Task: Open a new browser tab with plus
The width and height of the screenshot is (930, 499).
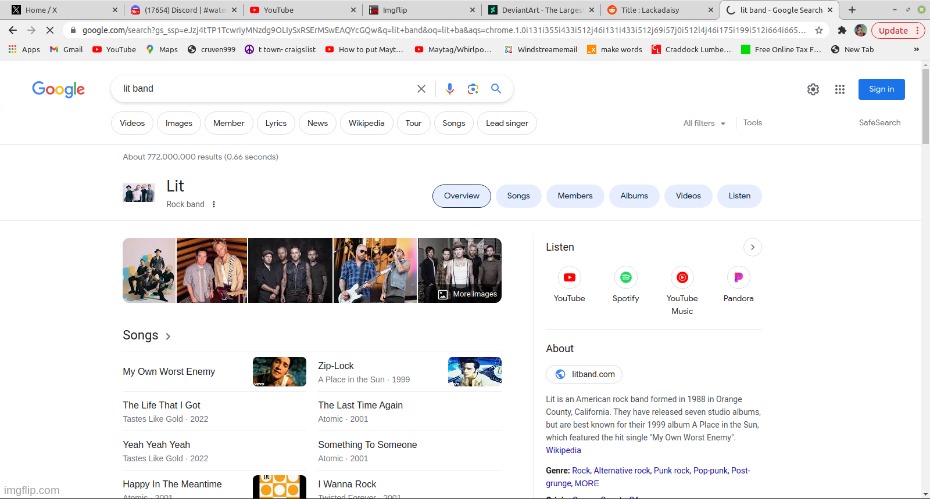Action: click(x=852, y=9)
